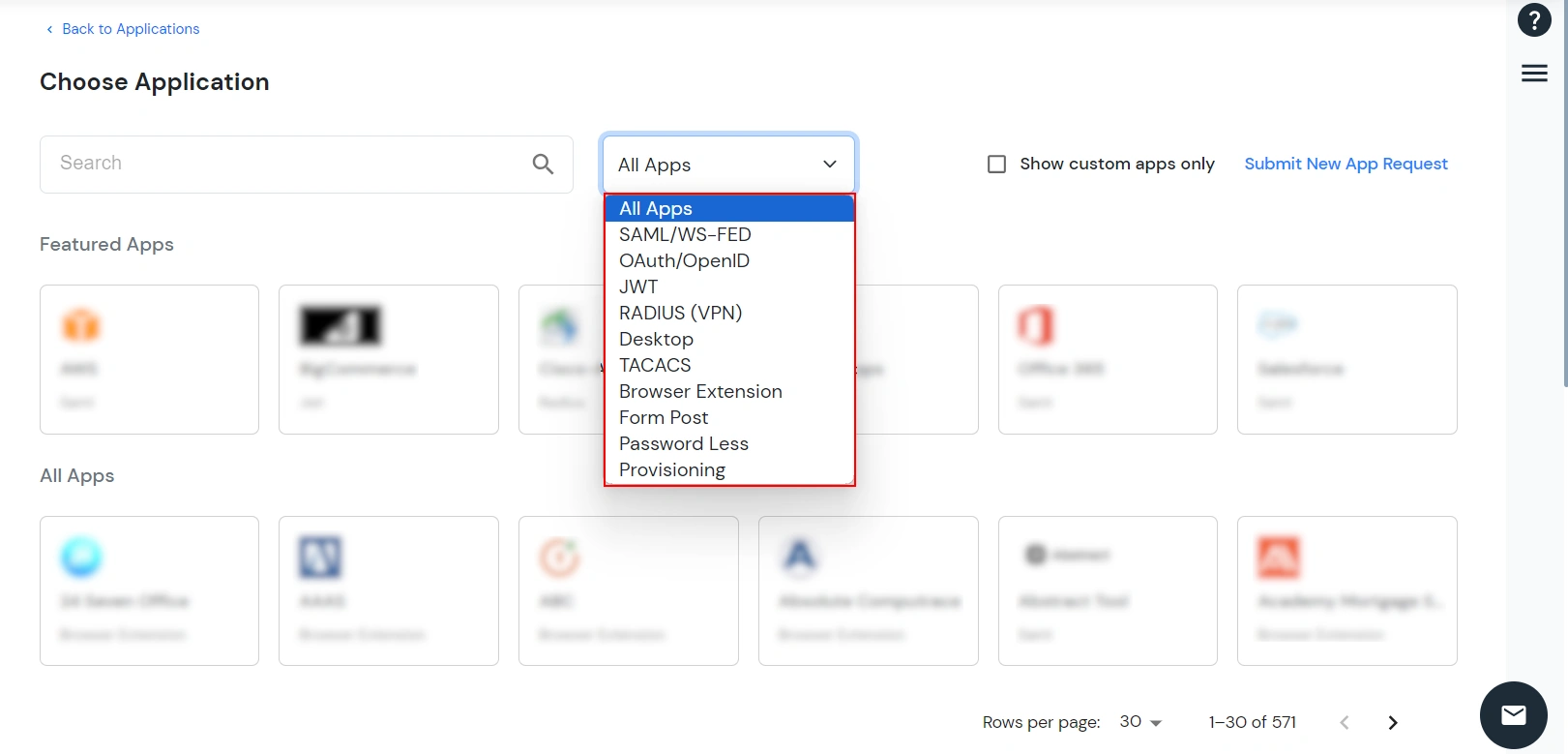Click Back to Applications link
Image resolution: width=1568 pixels, height=754 pixels.
pyautogui.click(x=123, y=29)
